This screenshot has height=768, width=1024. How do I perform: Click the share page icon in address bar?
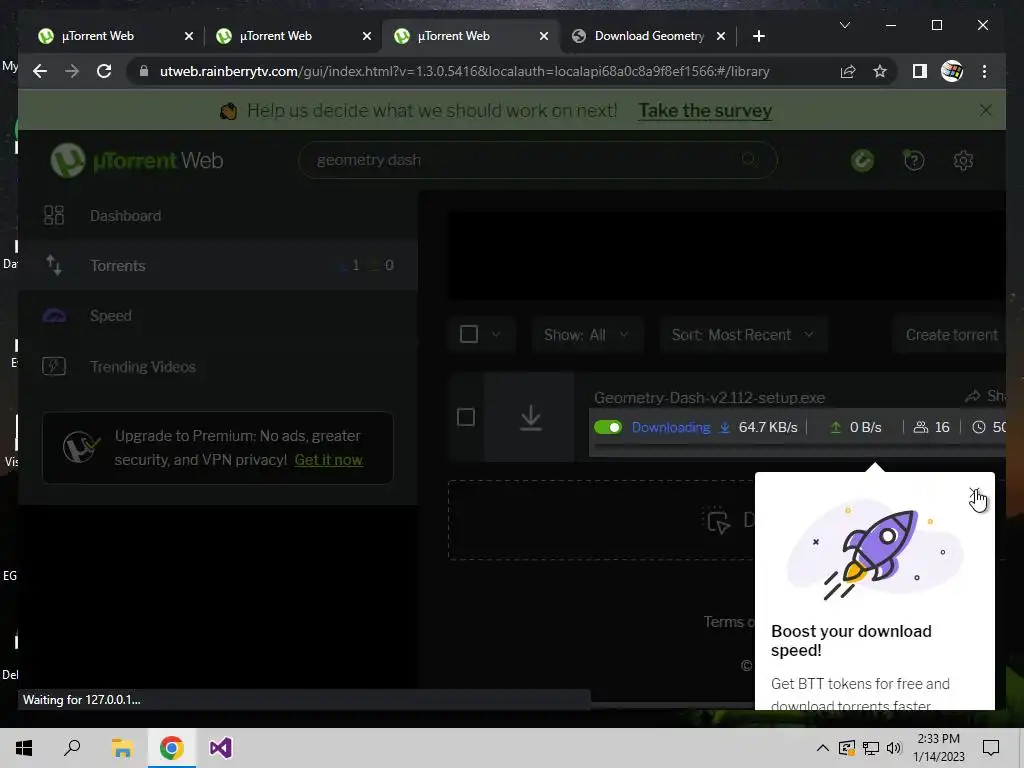(x=848, y=71)
